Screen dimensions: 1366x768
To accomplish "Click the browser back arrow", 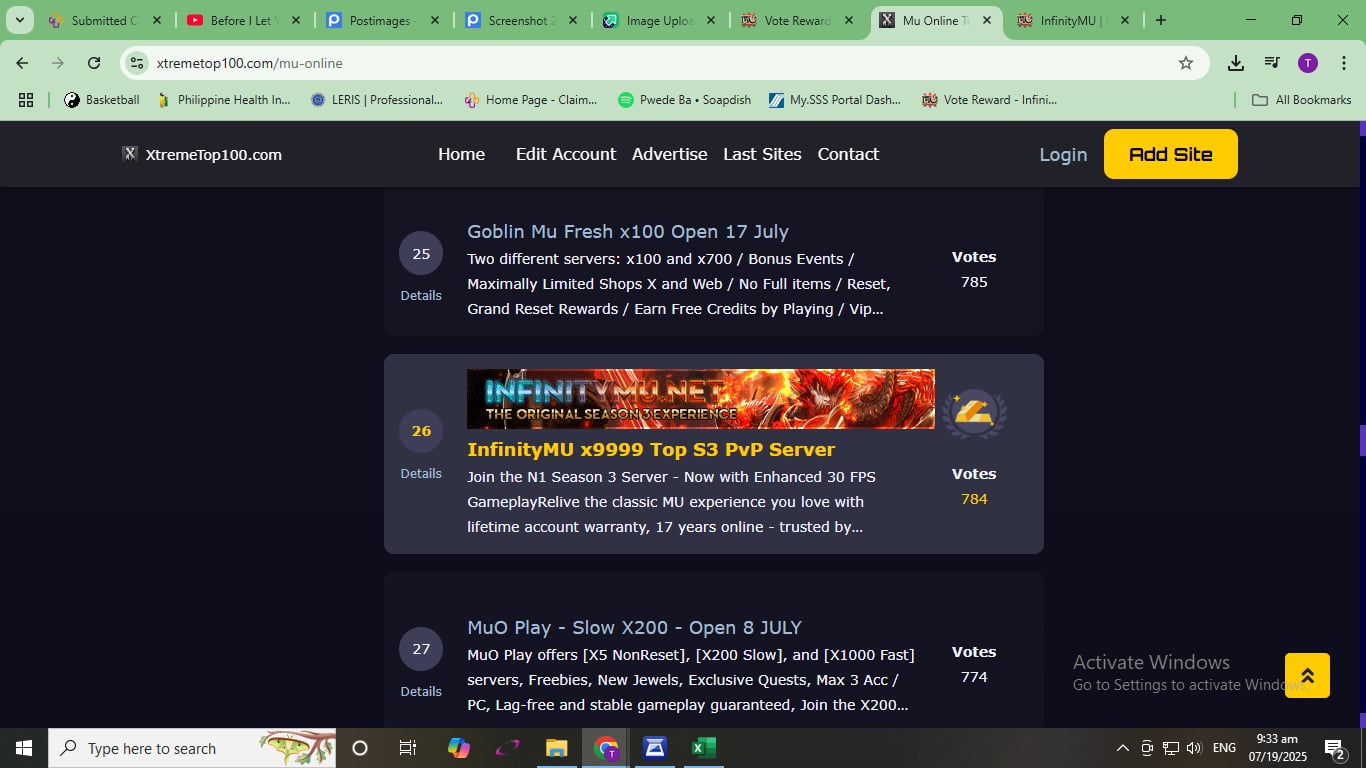I will tap(22, 63).
